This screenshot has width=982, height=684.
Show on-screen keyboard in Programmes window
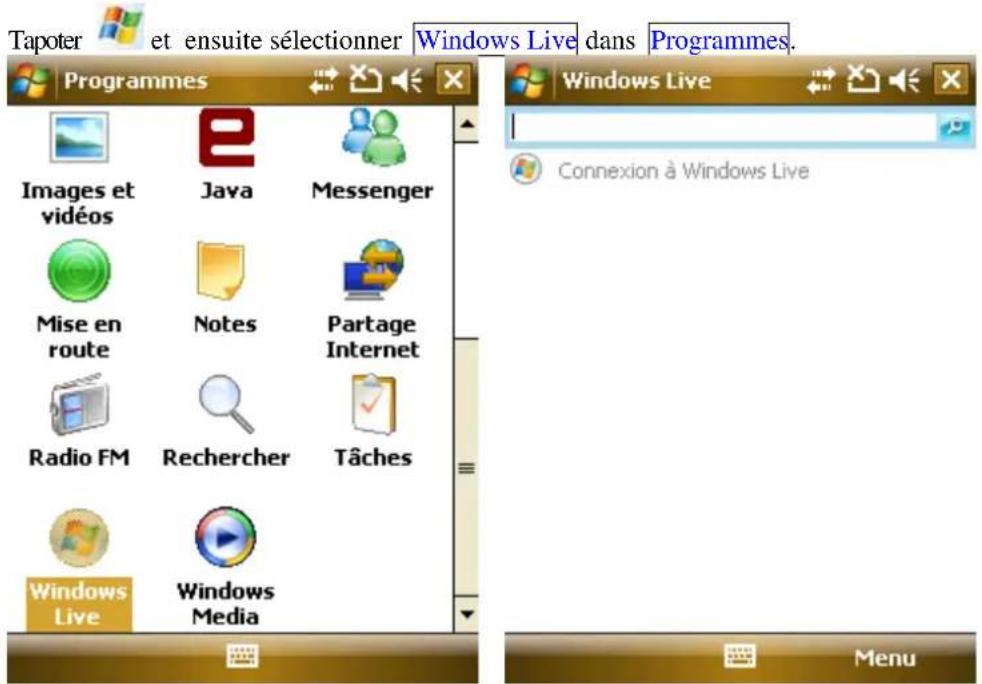pos(242,657)
